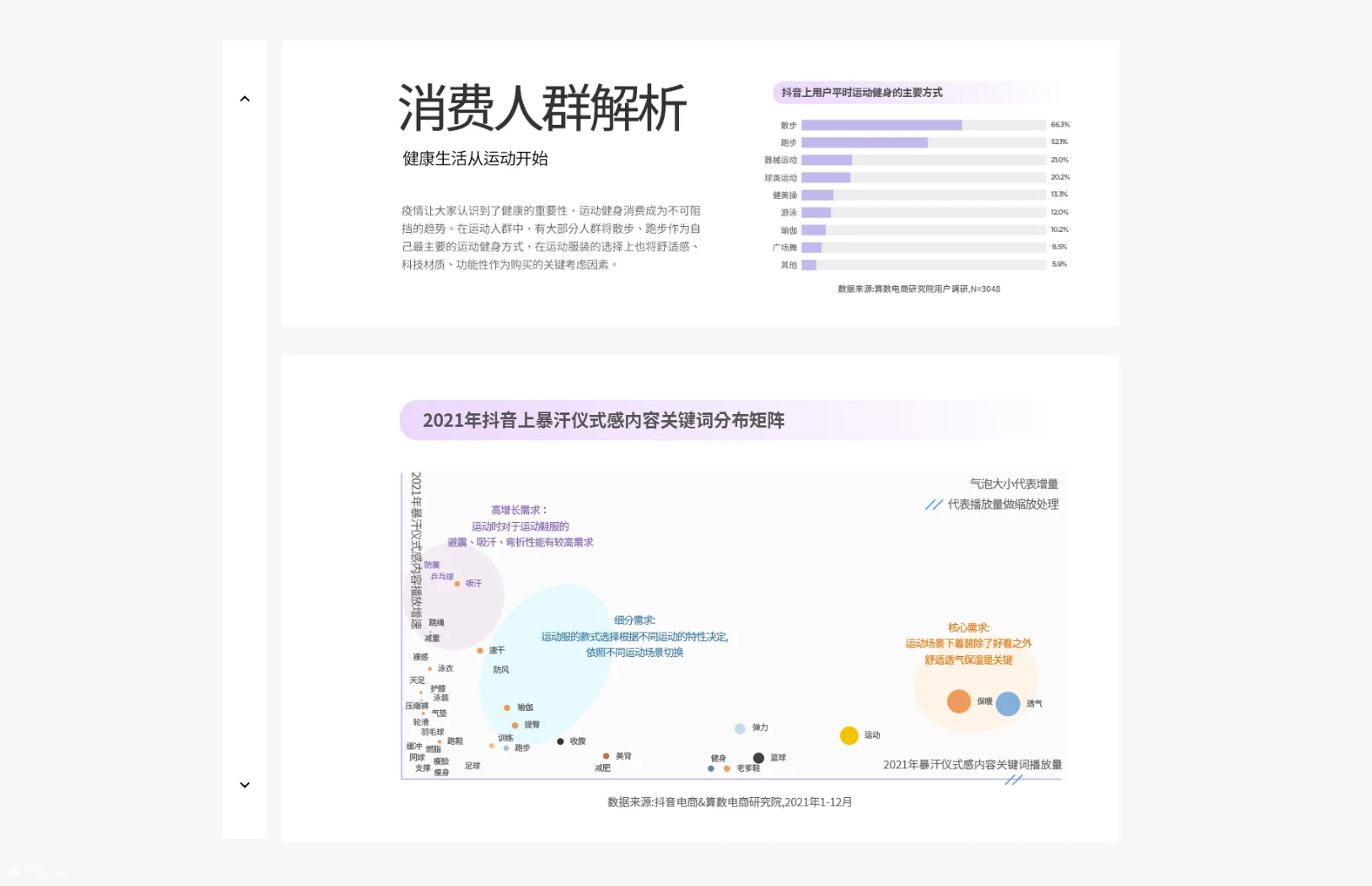The width and height of the screenshot is (1372, 886).
Task: Go to previous page with up chevron
Action: (x=244, y=99)
